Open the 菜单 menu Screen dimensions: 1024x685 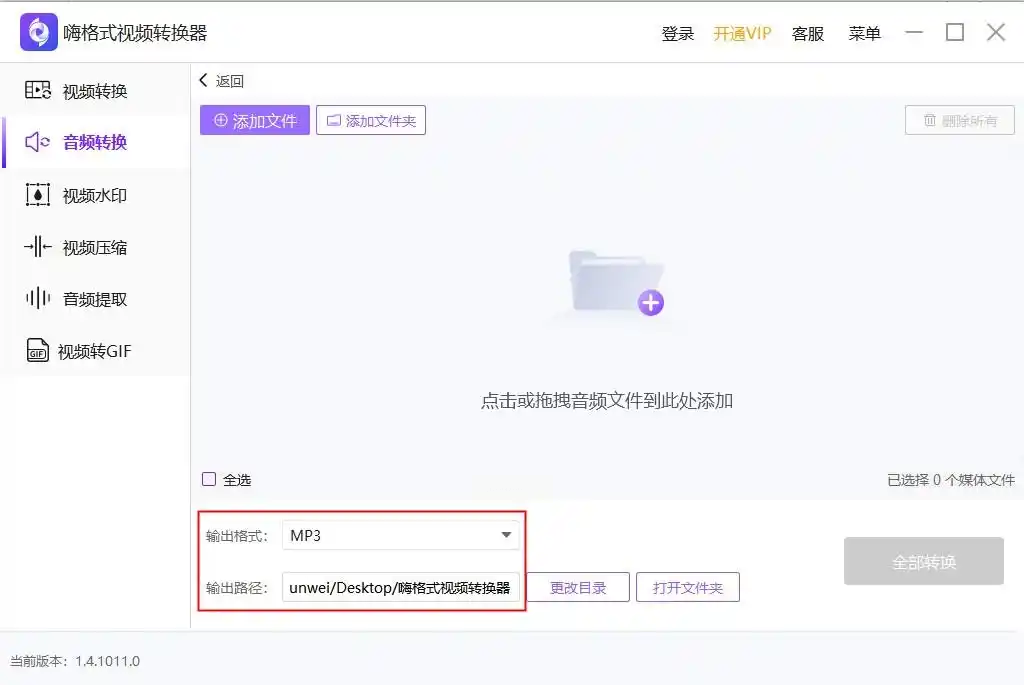tap(865, 33)
